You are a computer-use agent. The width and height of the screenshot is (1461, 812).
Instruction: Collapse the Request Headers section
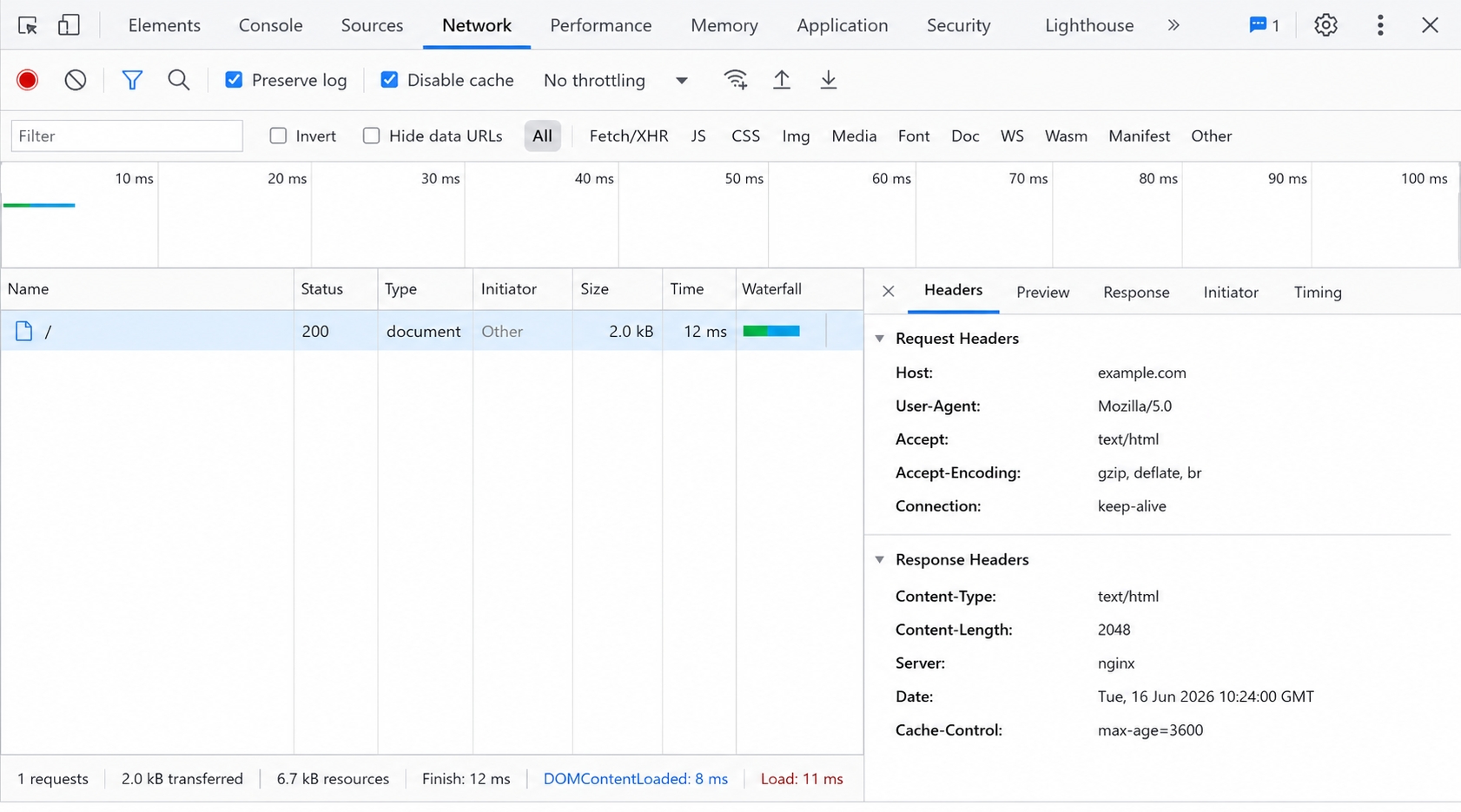pyautogui.click(x=880, y=338)
